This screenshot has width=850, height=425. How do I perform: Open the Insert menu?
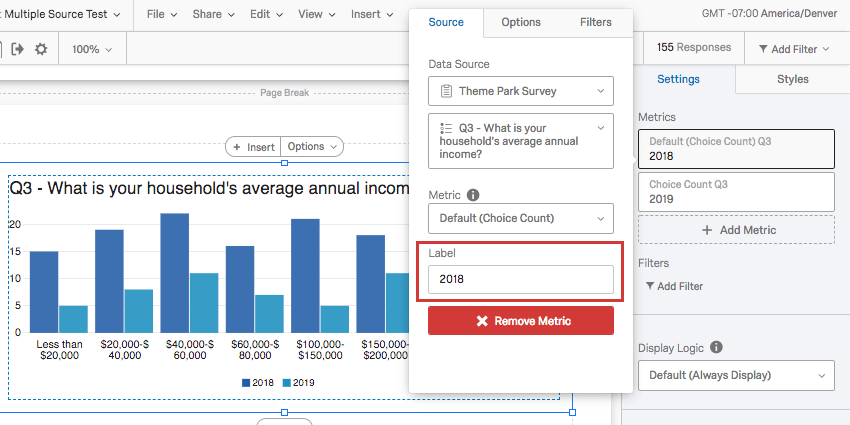[372, 15]
